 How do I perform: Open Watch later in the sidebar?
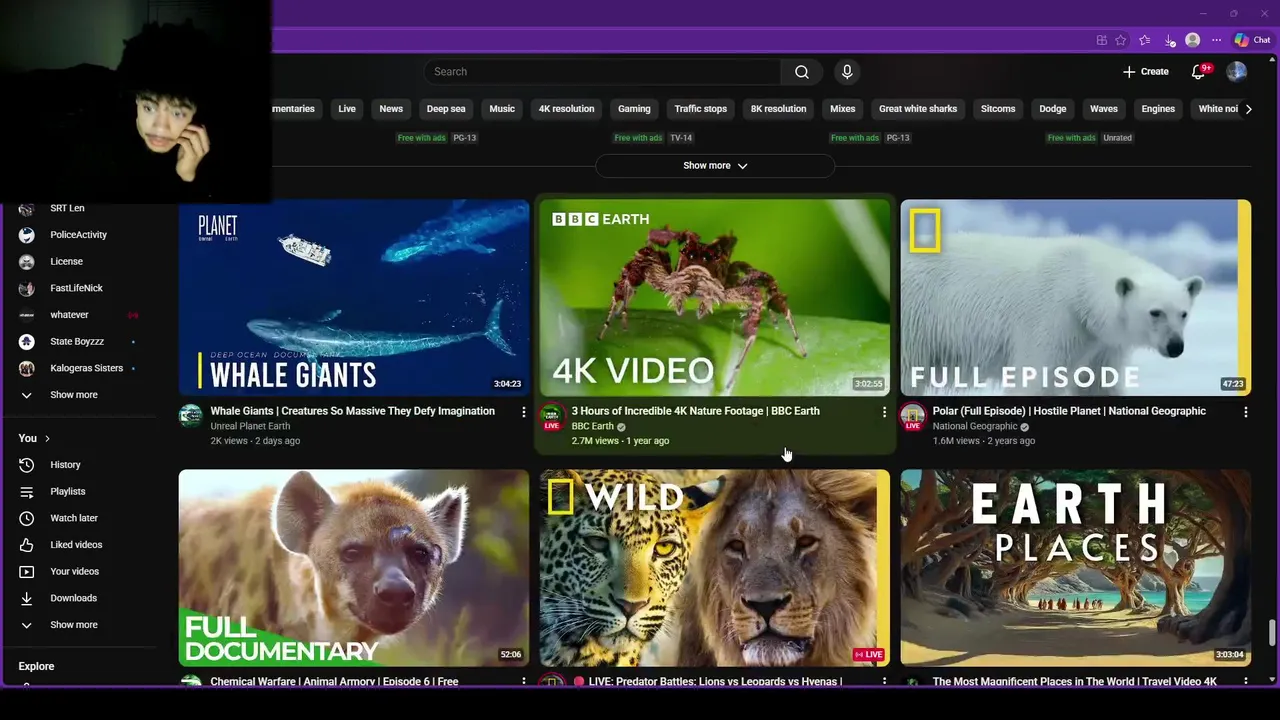point(74,518)
